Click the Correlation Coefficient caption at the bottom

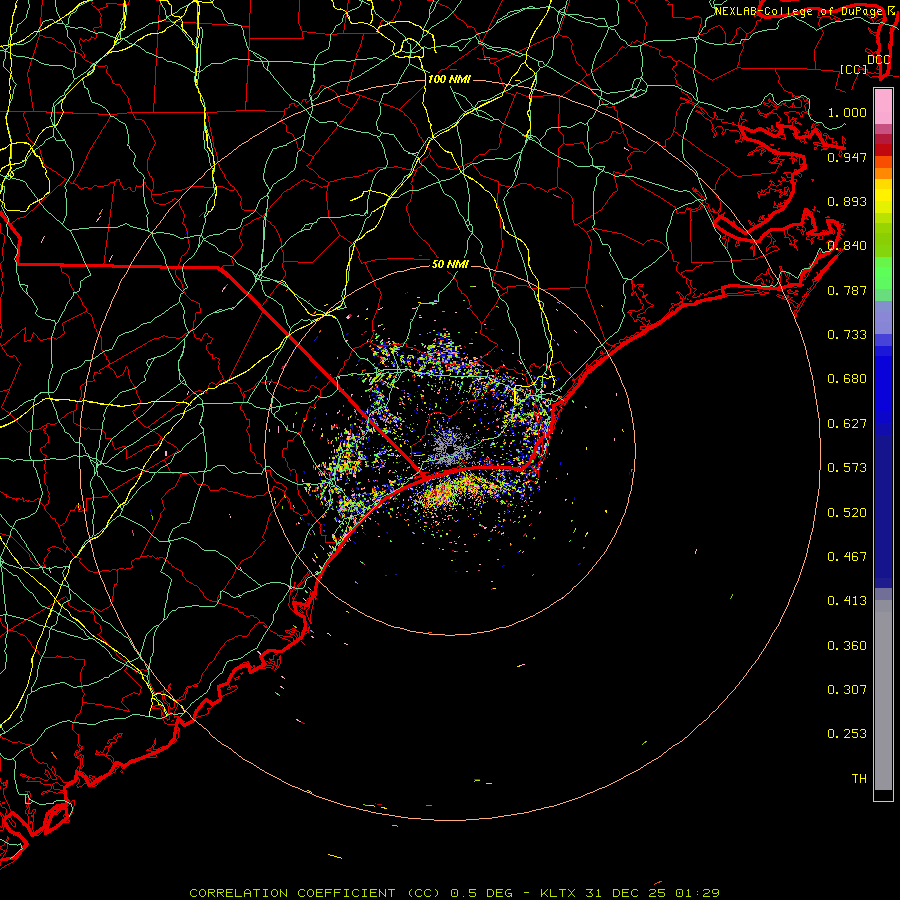(x=454, y=893)
